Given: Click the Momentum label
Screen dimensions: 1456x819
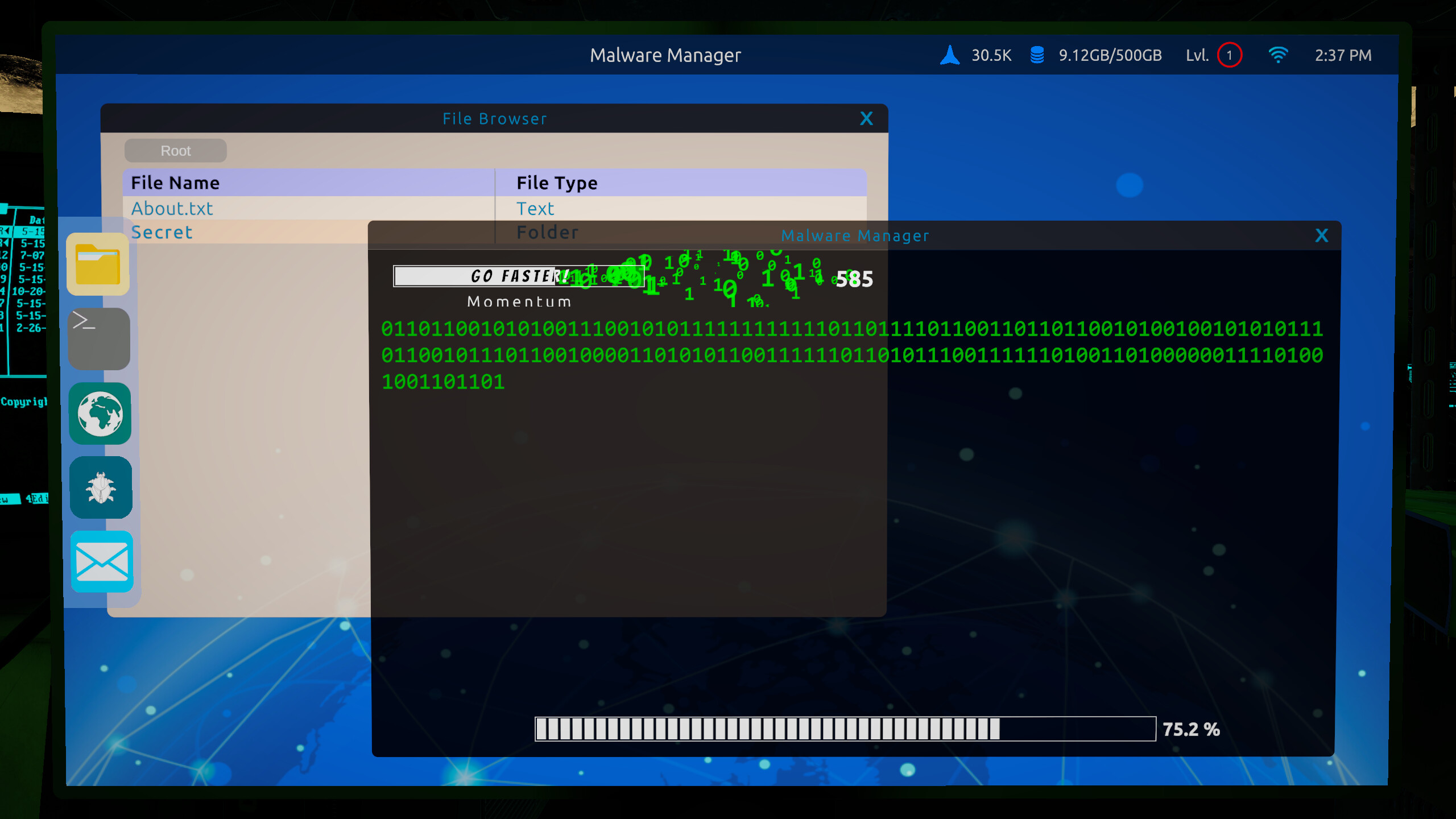Looking at the screenshot, I should click(518, 301).
